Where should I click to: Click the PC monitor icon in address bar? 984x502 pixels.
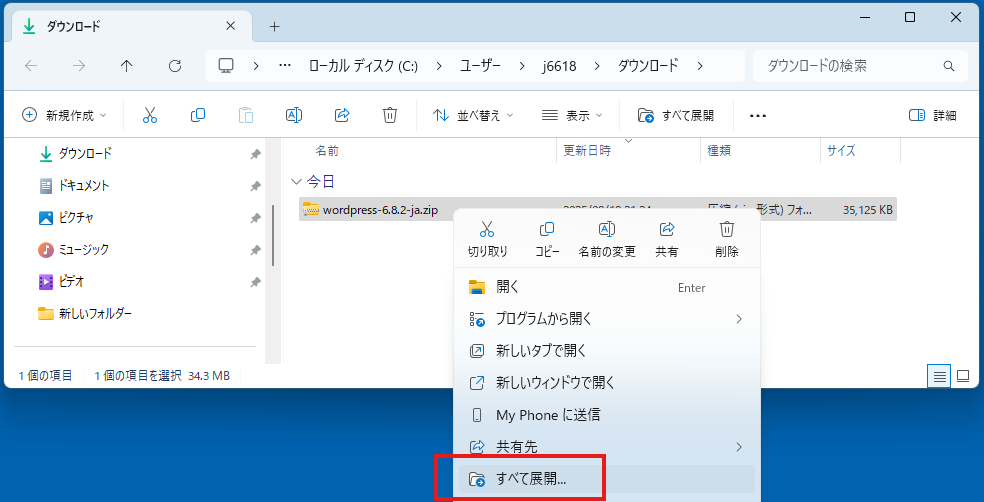point(226,66)
